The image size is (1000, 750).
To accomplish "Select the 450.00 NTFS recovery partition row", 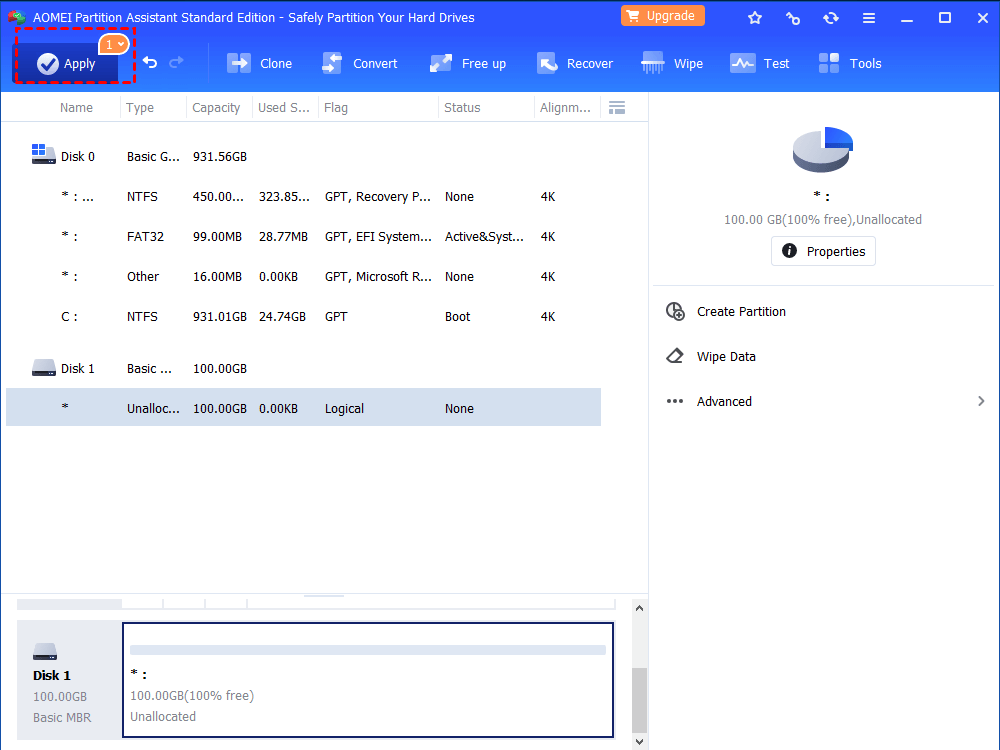I will (x=304, y=196).
